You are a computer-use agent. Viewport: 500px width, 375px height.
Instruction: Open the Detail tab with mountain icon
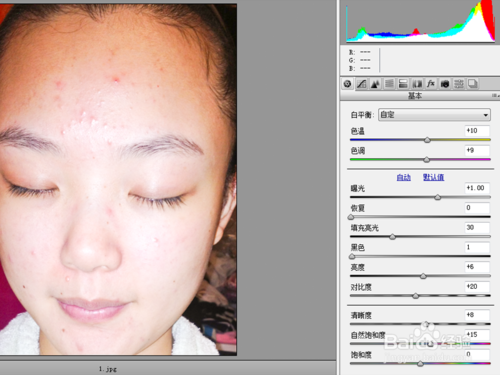pyautogui.click(x=375, y=84)
